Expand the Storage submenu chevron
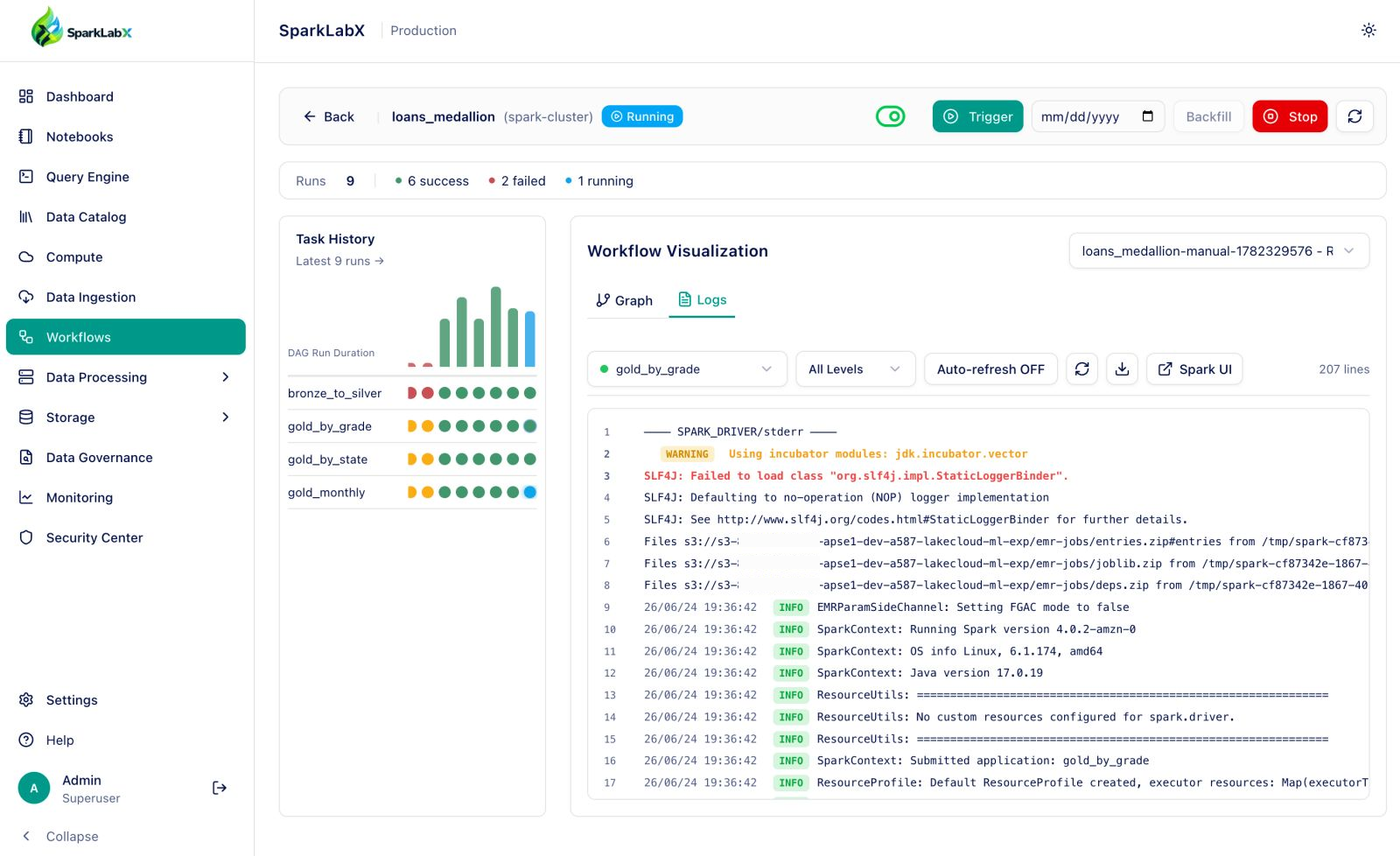 coord(226,417)
